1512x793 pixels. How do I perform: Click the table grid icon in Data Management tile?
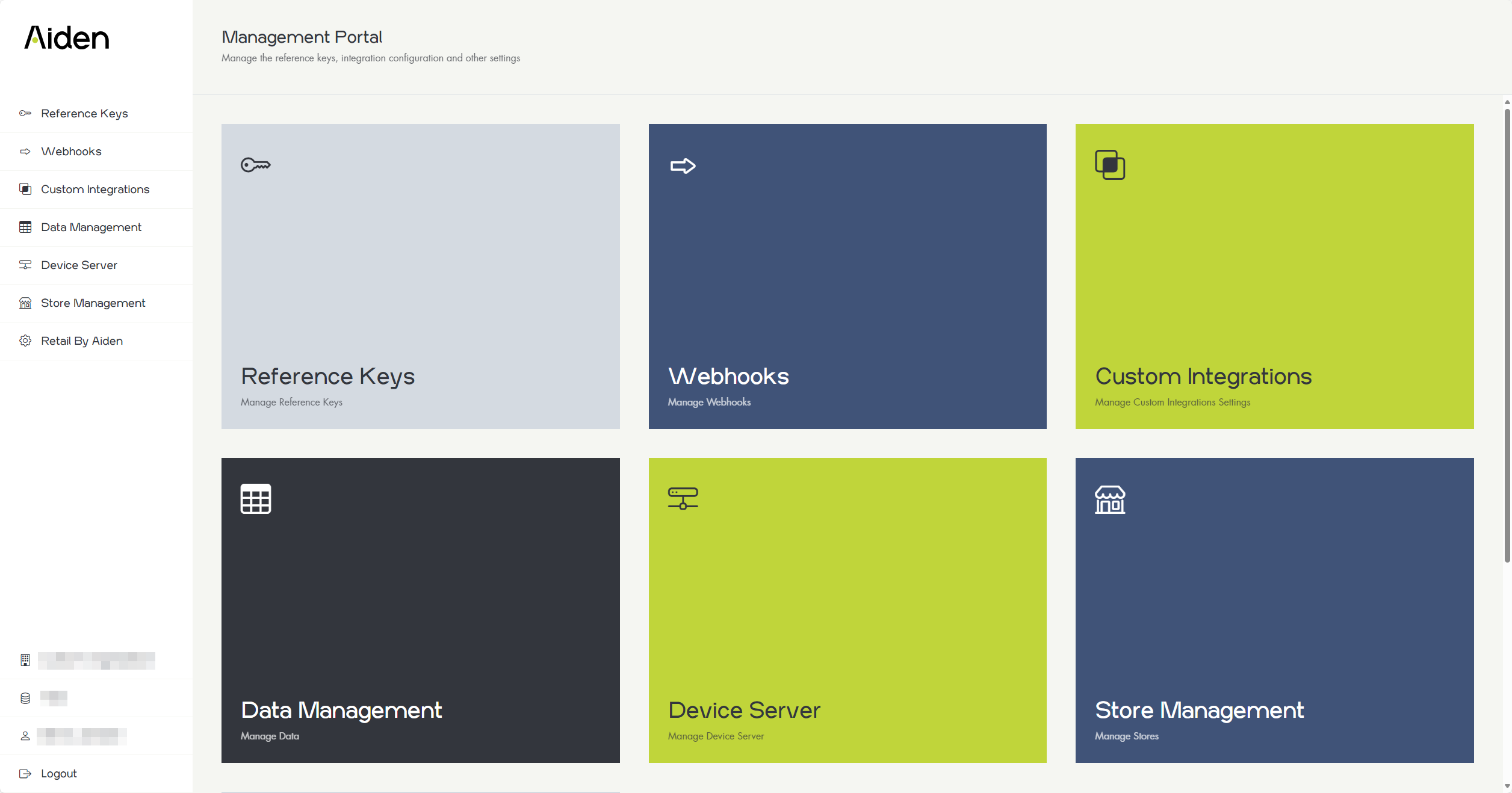tap(256, 499)
